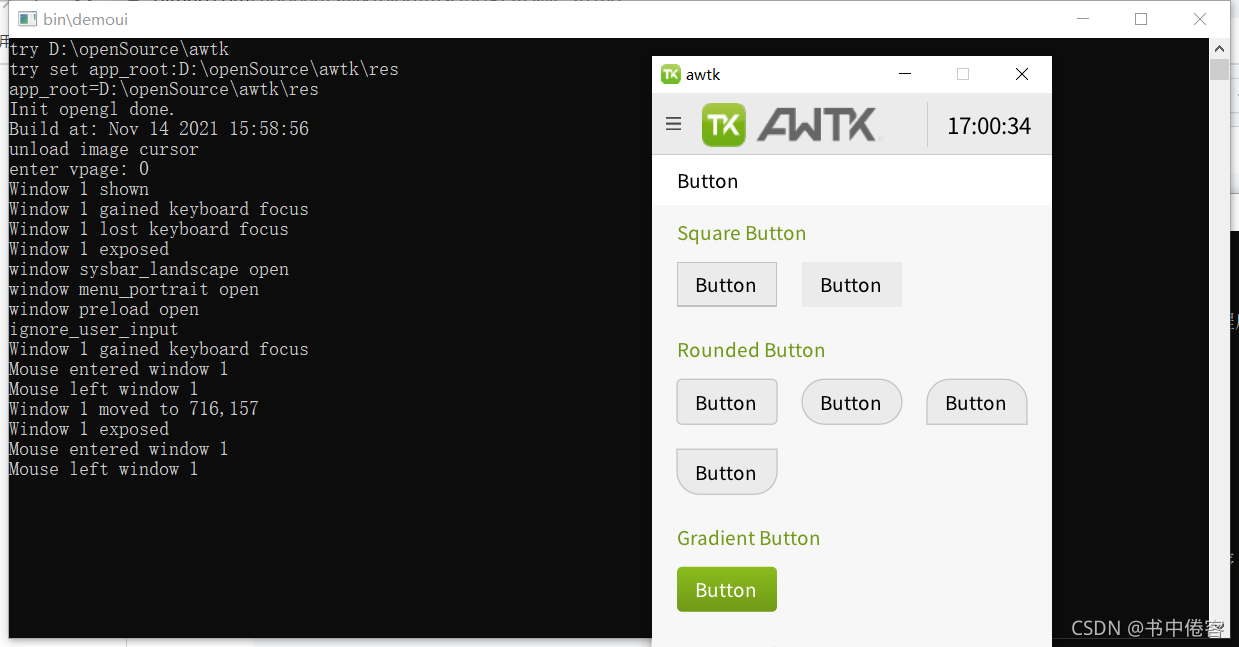
Task: Click the demoui console window icon
Action: coord(27,18)
